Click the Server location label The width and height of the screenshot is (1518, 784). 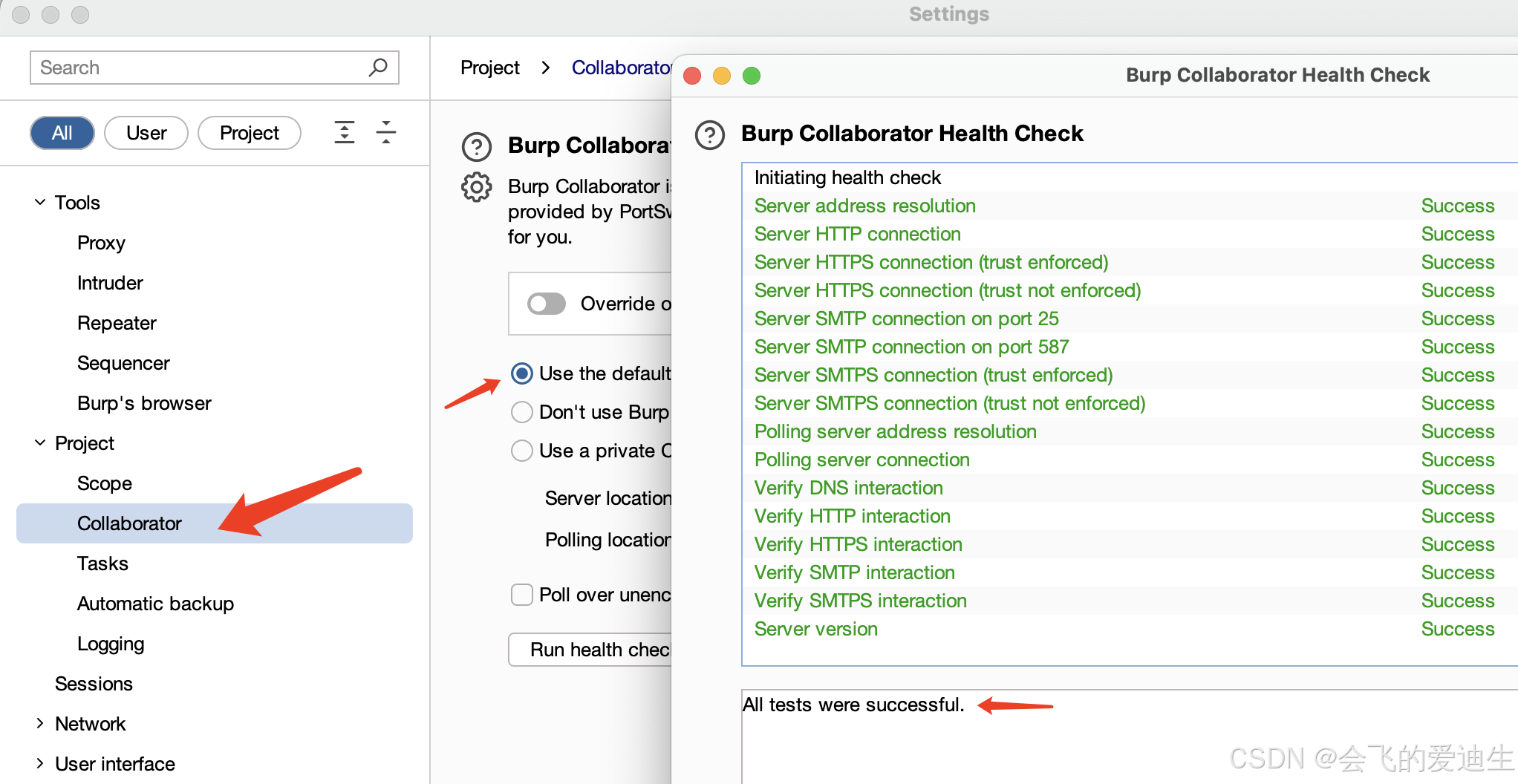pyautogui.click(x=608, y=498)
